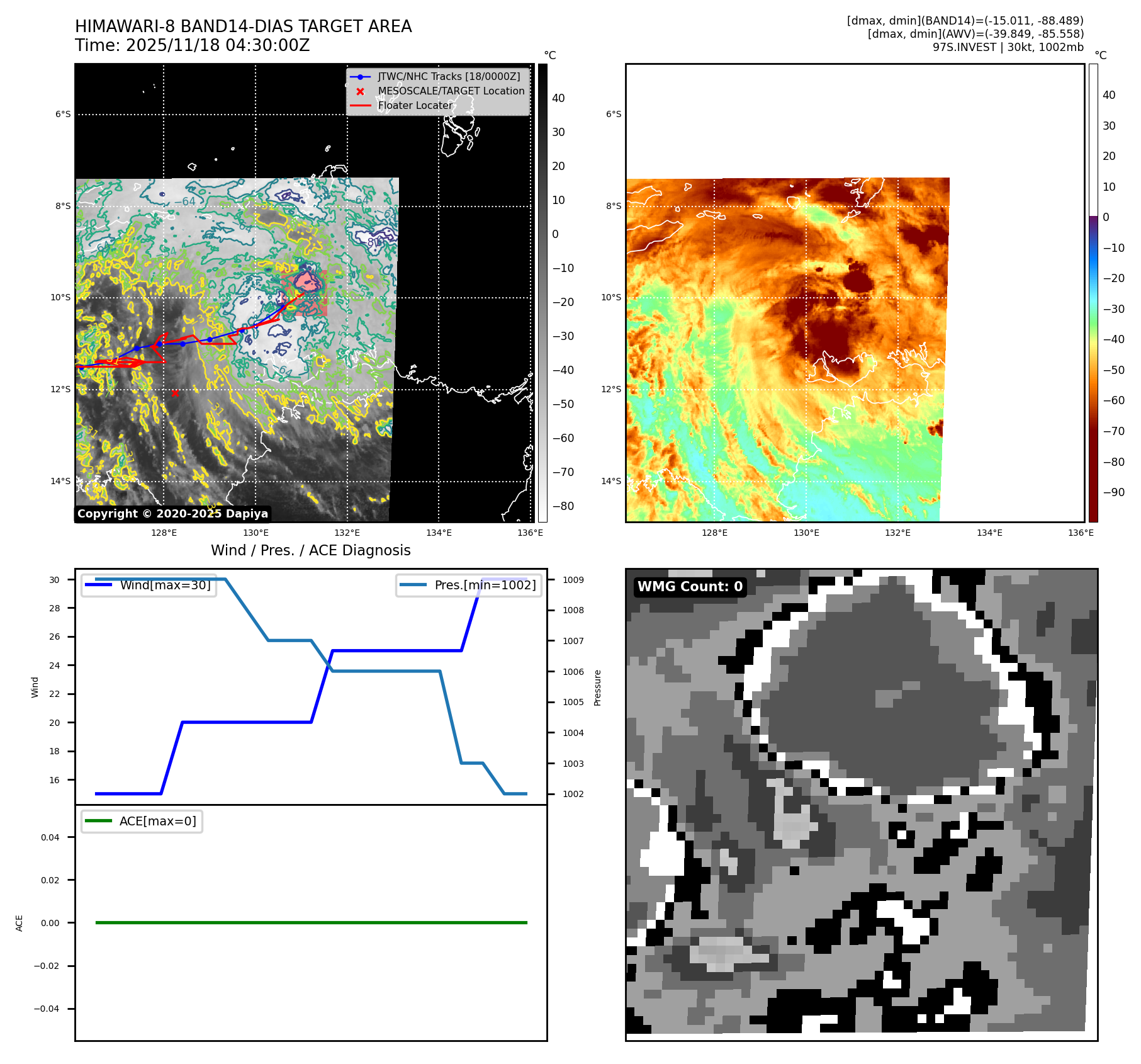Image resolution: width=1141 pixels, height=1064 pixels.
Task: Click the 97S.INVEST storm info text
Action: coord(1008,47)
